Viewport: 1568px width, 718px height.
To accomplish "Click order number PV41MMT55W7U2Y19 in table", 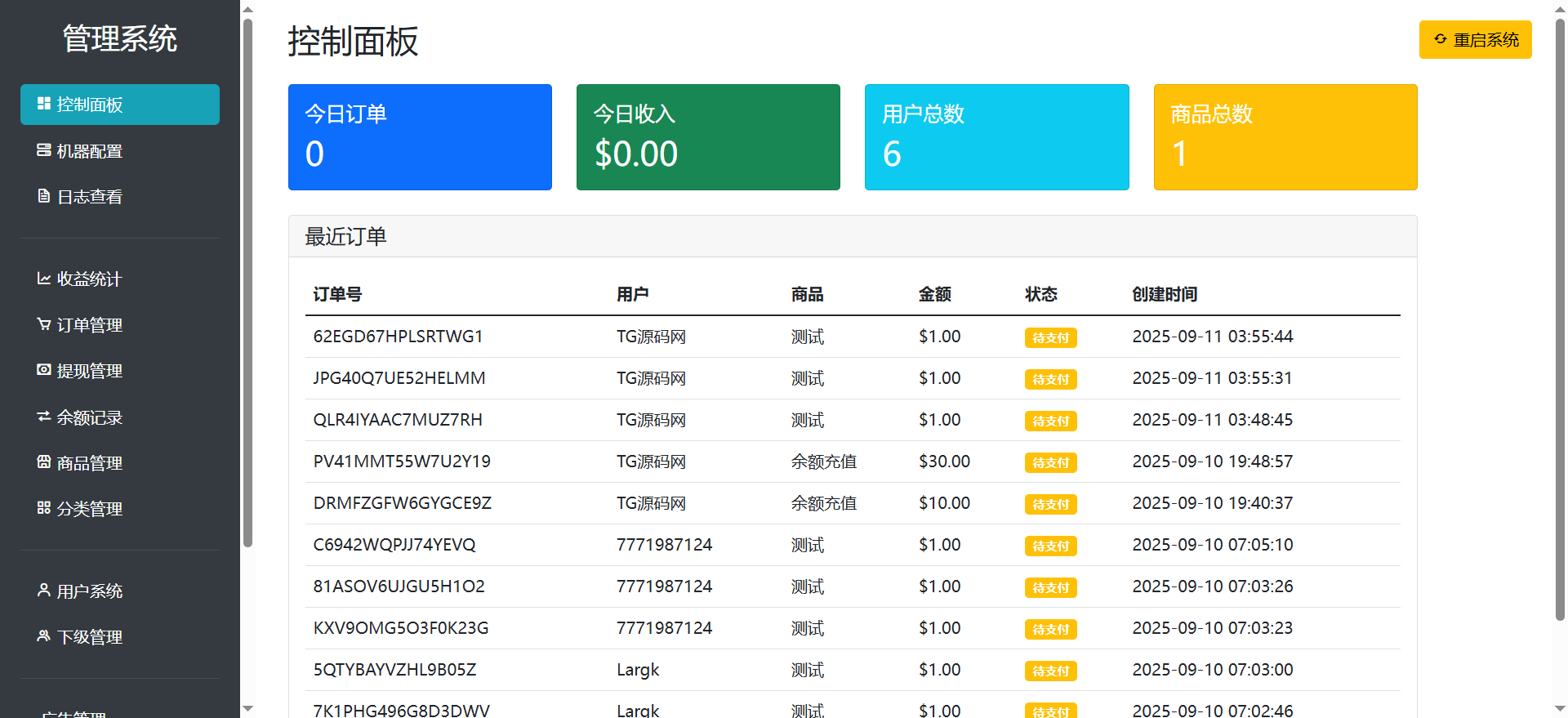I will click(x=402, y=462).
